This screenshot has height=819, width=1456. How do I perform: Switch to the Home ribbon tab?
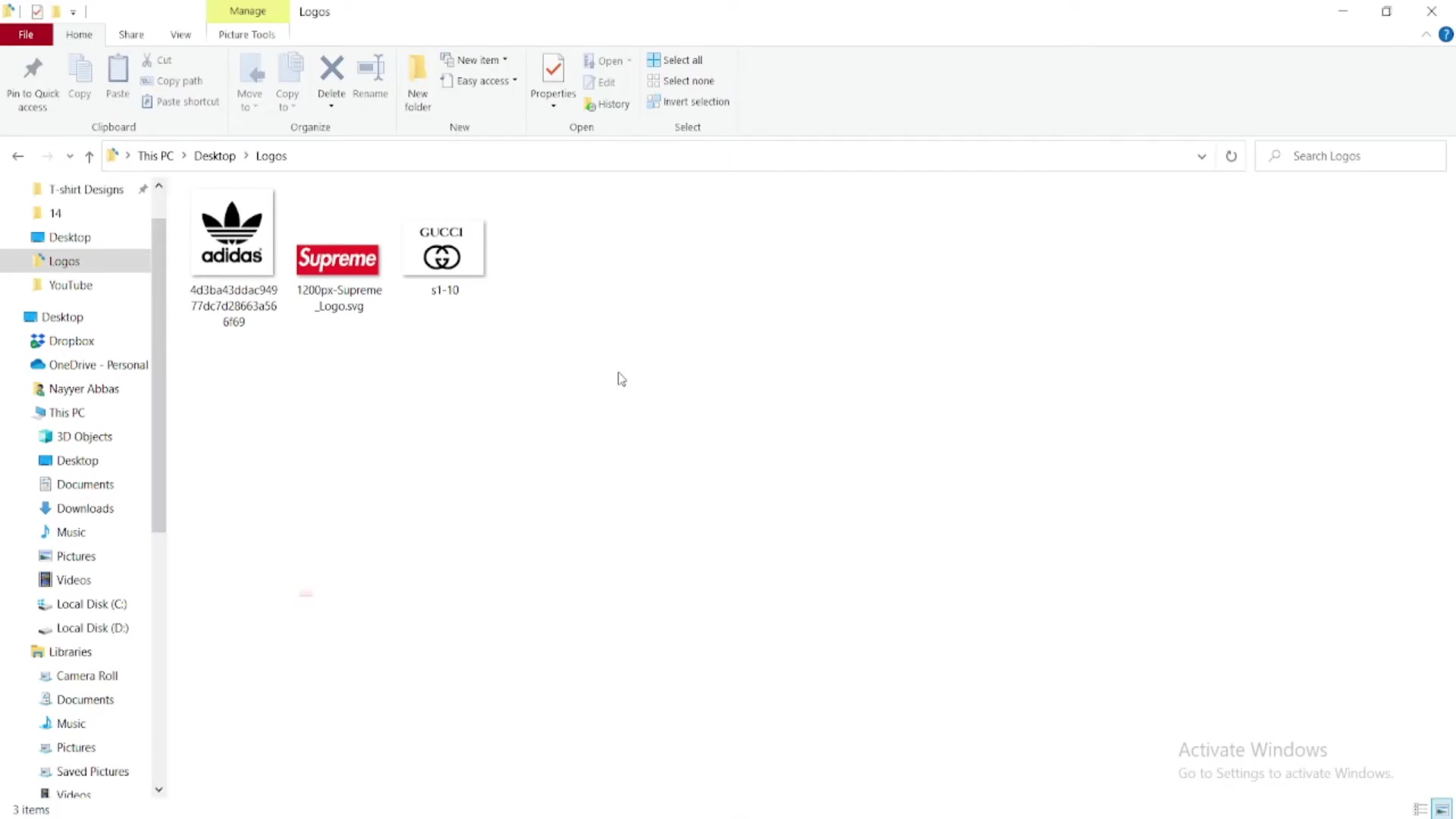click(x=79, y=34)
